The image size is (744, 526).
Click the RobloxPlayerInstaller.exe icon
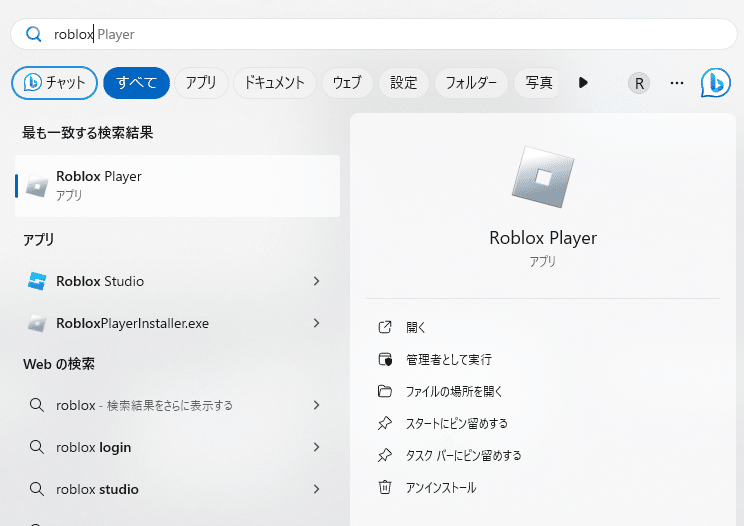(x=37, y=323)
